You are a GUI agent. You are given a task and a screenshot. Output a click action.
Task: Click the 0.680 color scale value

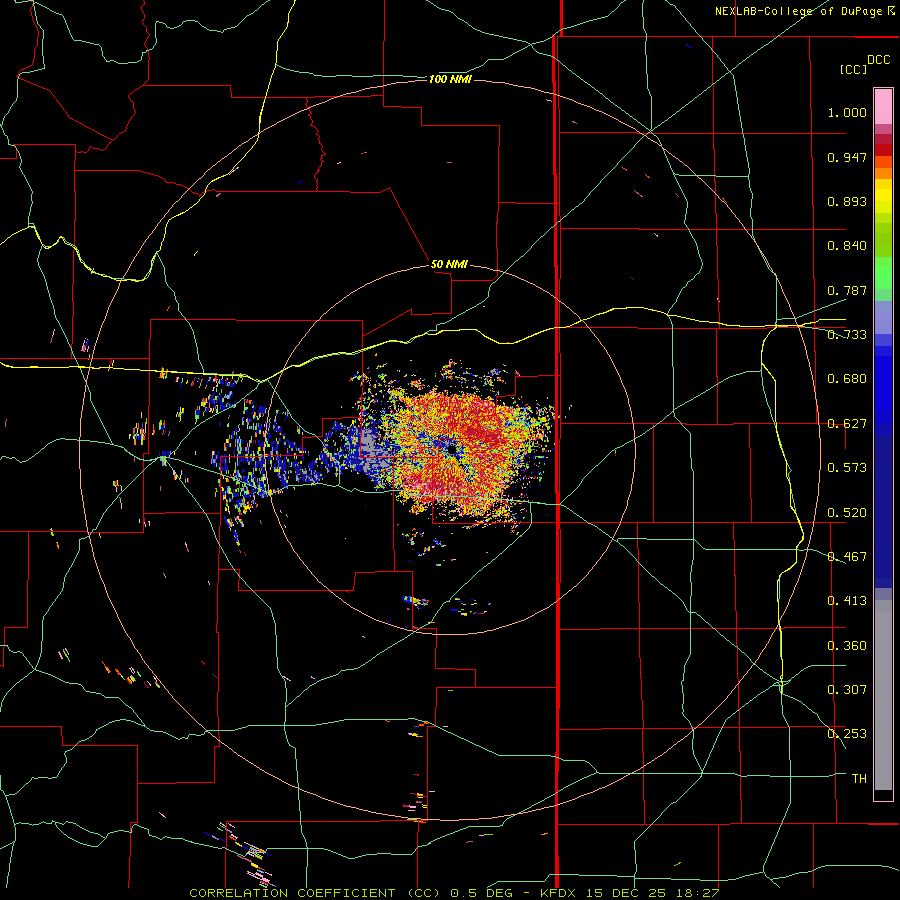pos(847,379)
